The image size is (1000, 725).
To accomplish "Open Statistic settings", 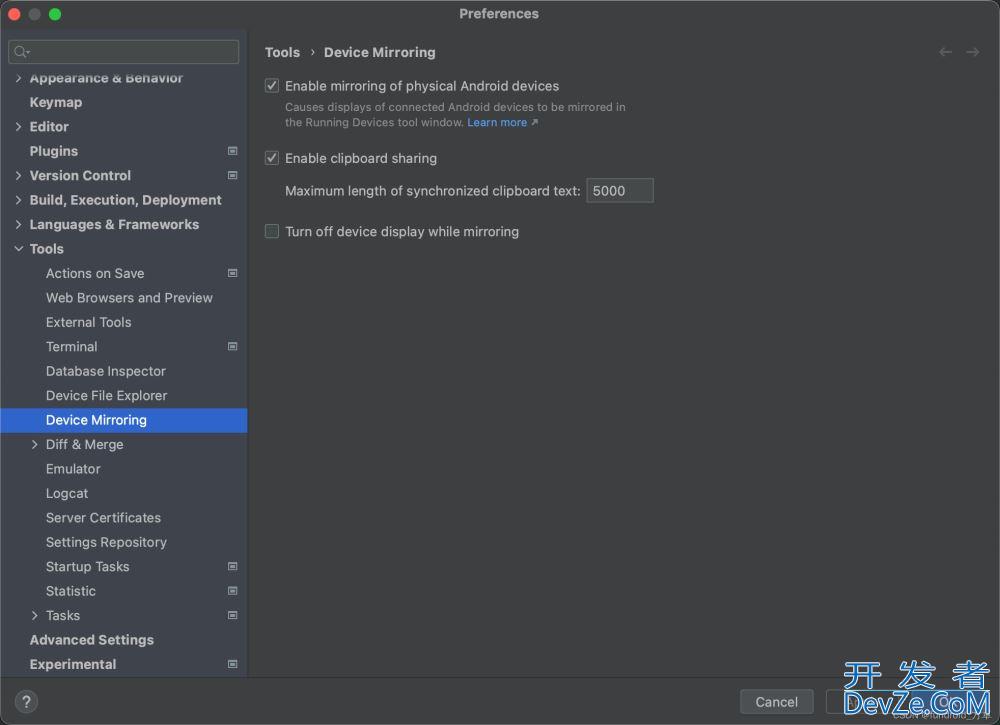I will [71, 591].
